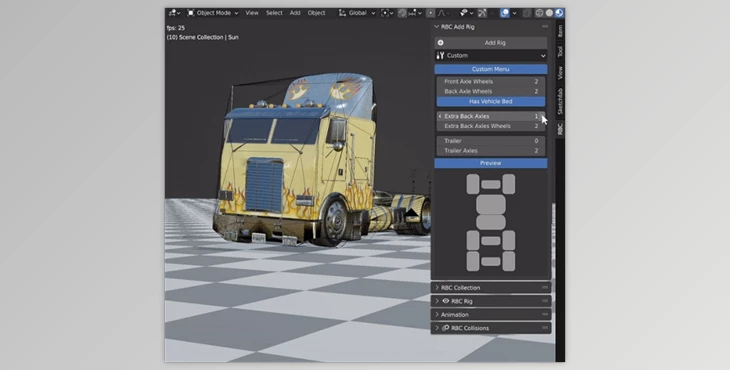The width and height of the screenshot is (730, 370).
Task: Click the RBC Collisions panel drag grip
Action: click(x=545, y=328)
